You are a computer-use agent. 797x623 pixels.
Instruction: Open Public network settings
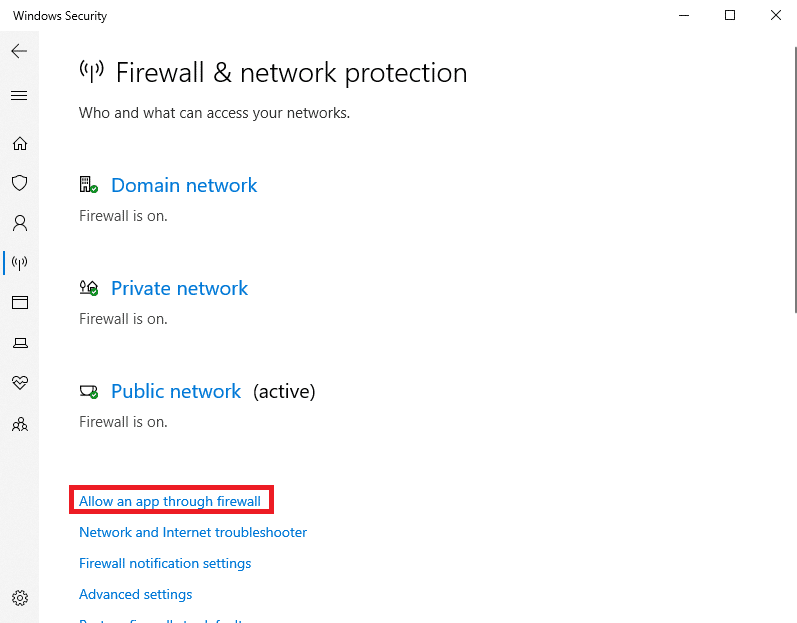(176, 391)
